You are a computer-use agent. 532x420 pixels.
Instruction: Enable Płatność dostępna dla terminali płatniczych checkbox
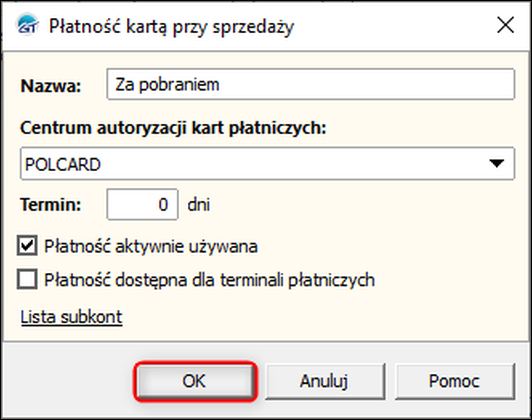click(27, 280)
